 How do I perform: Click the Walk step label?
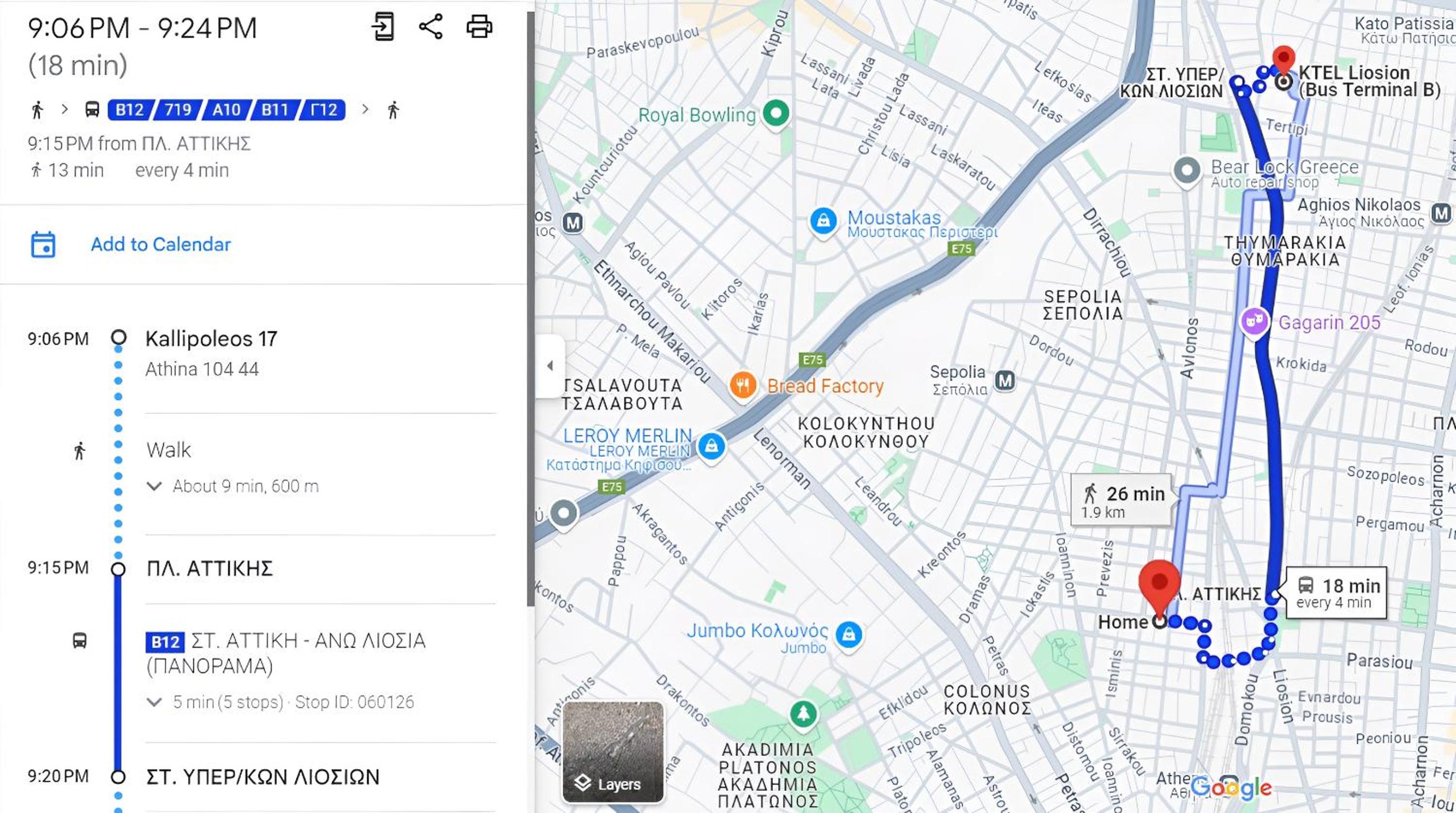169,450
